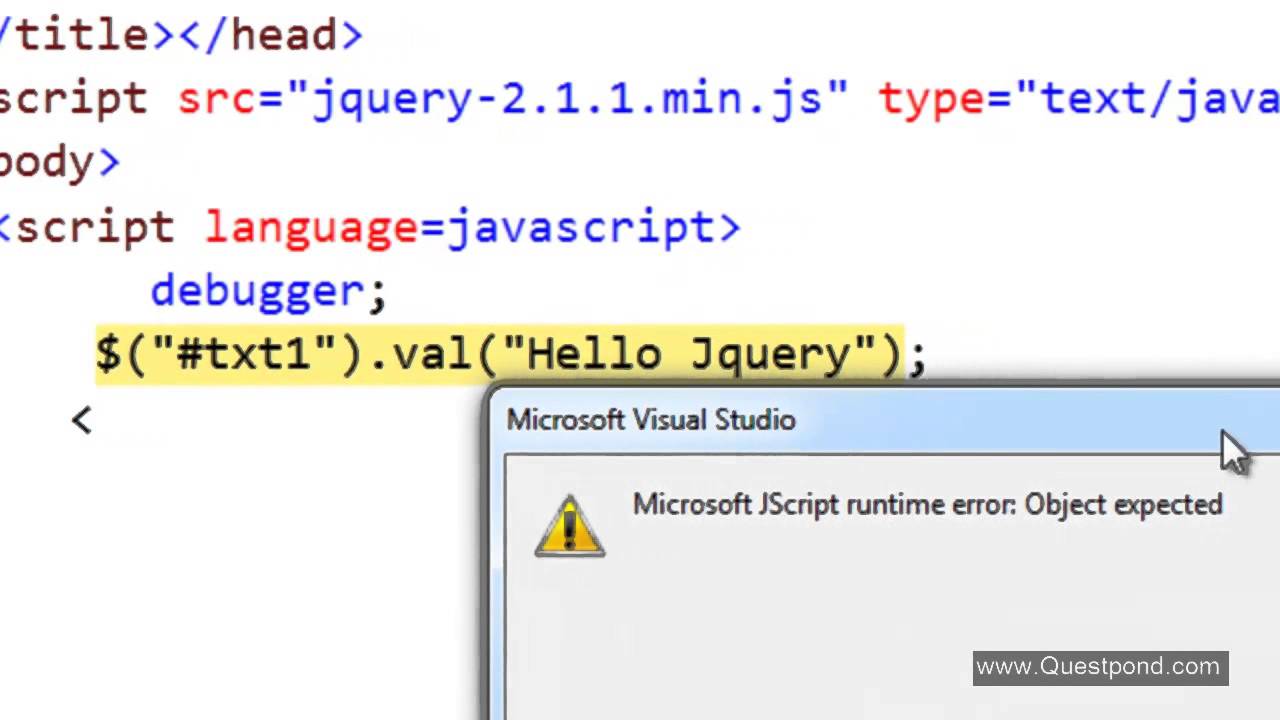Click the lone "<" below the highlighted line
The width and height of the screenshot is (1280, 720).
point(82,420)
